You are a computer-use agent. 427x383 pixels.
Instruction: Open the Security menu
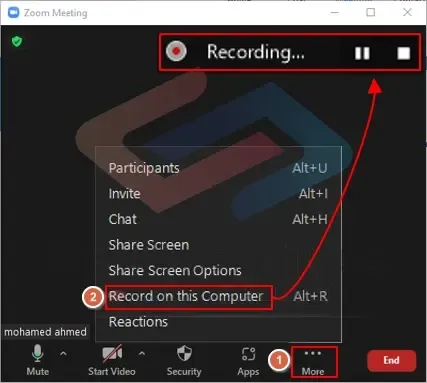[184, 360]
